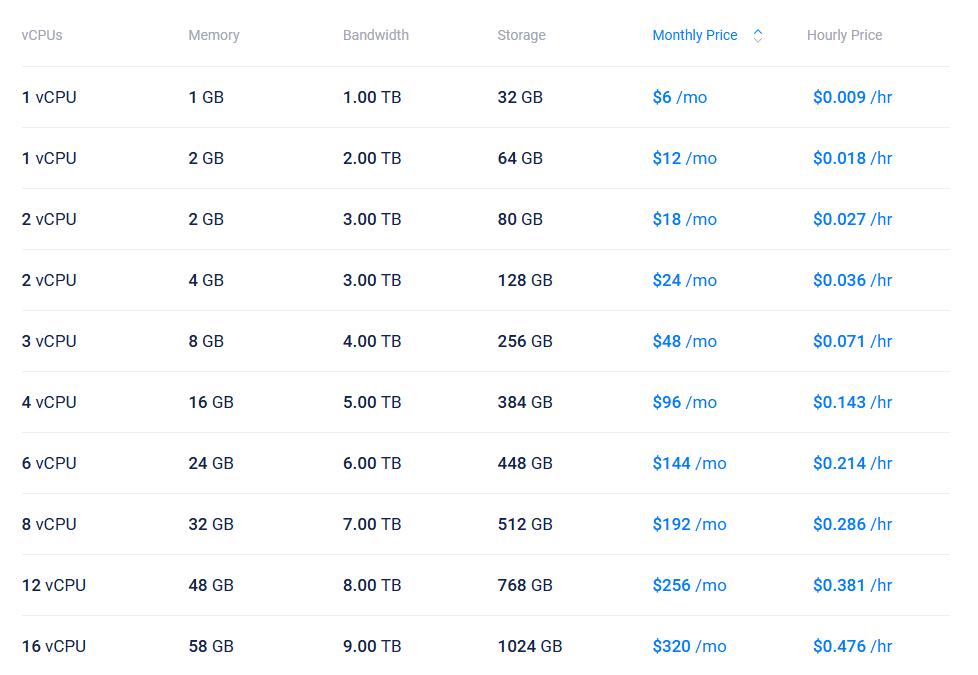
Task: Sort table by Monthly Price header
Action: pos(694,35)
